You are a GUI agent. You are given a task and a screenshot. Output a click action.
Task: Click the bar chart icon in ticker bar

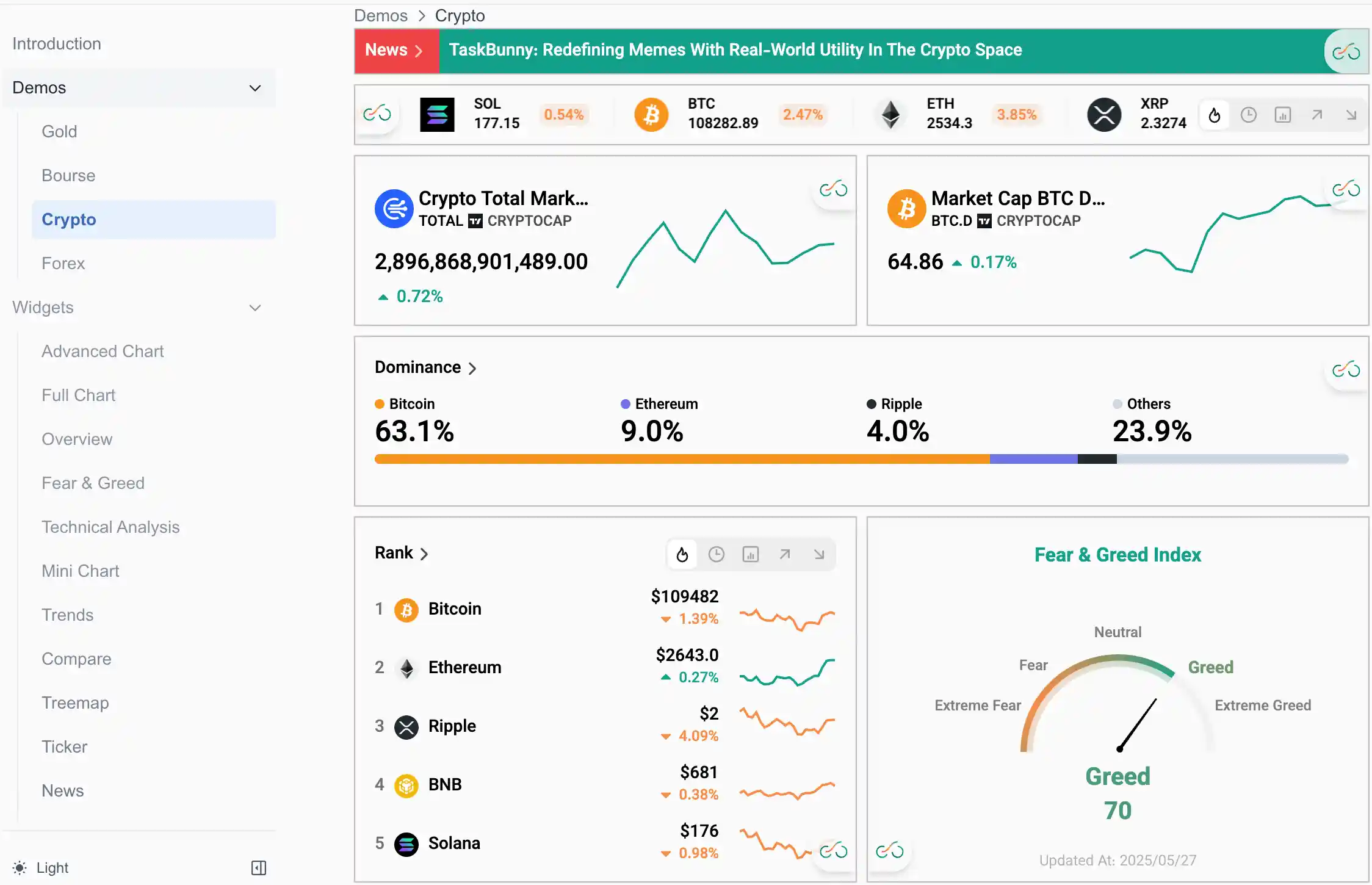tap(1283, 115)
